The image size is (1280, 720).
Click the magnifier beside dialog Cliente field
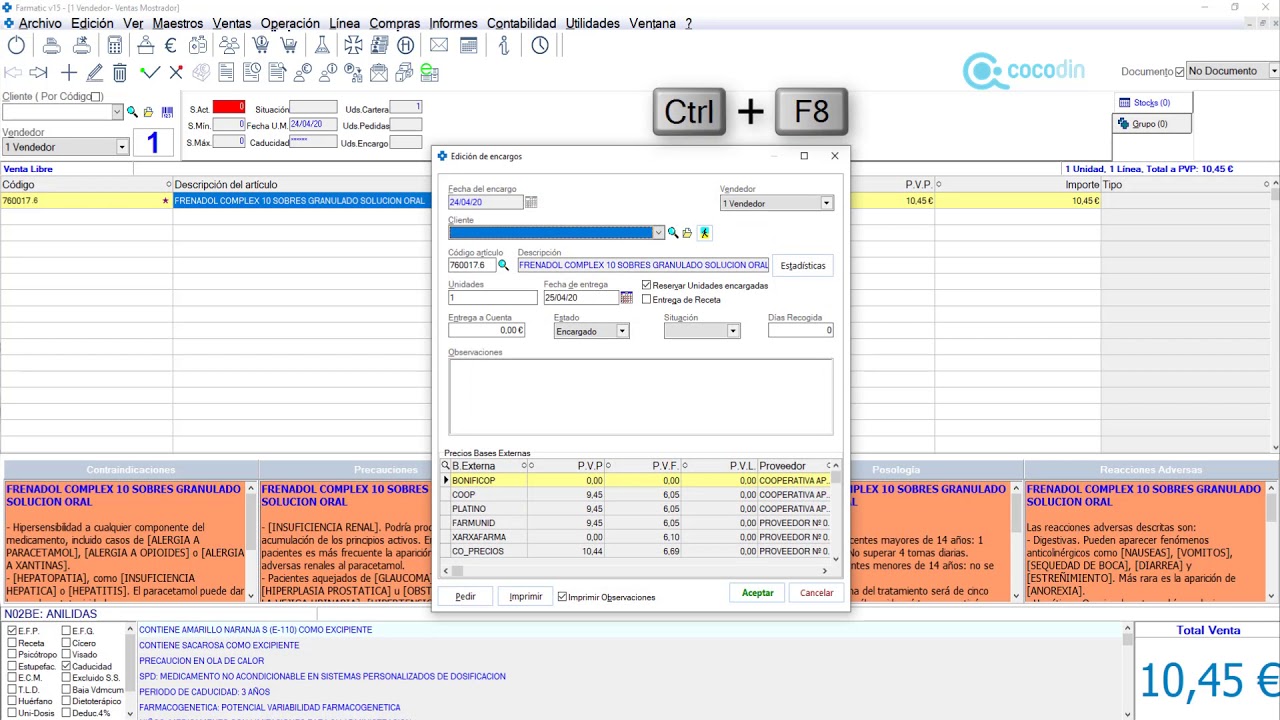coord(673,233)
